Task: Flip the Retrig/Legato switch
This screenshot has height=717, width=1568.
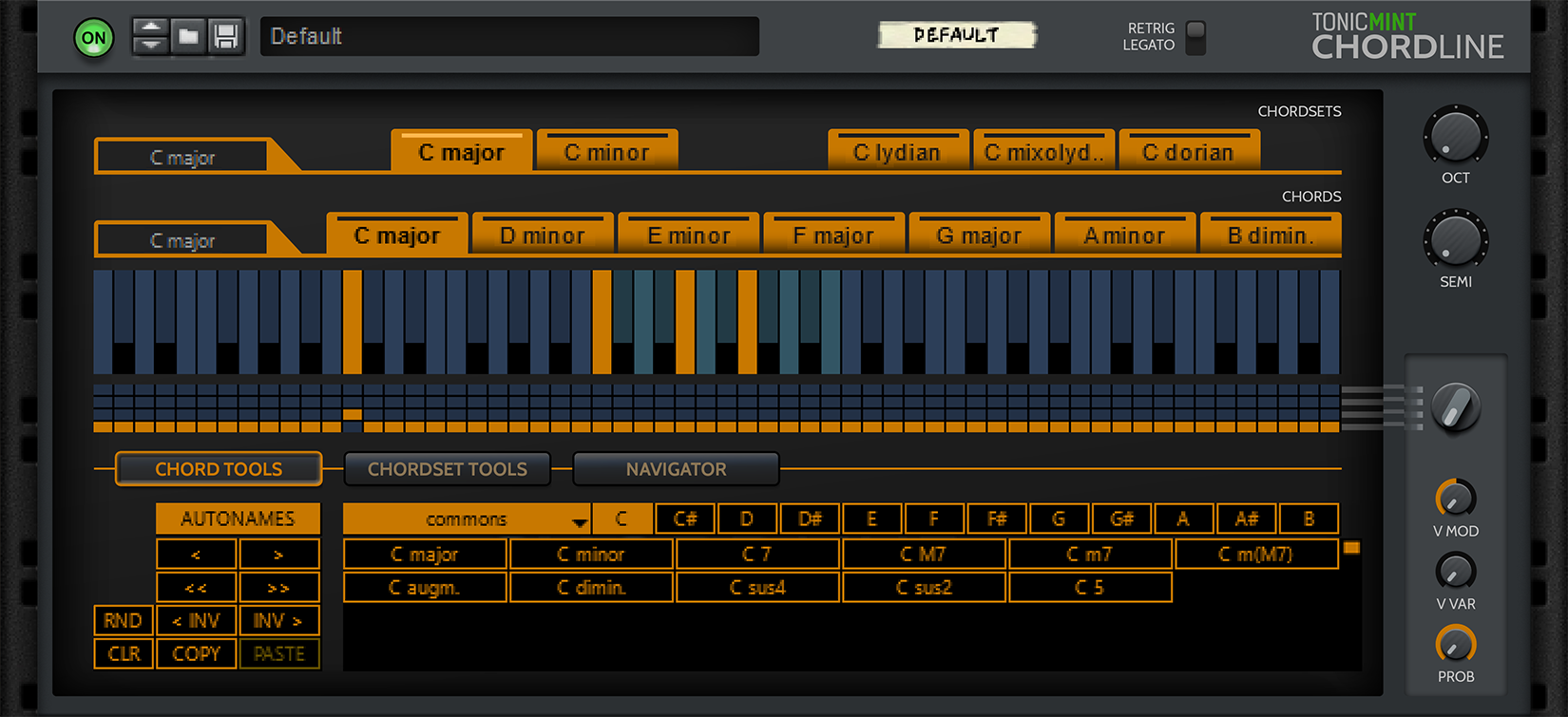Action: coord(1196,37)
